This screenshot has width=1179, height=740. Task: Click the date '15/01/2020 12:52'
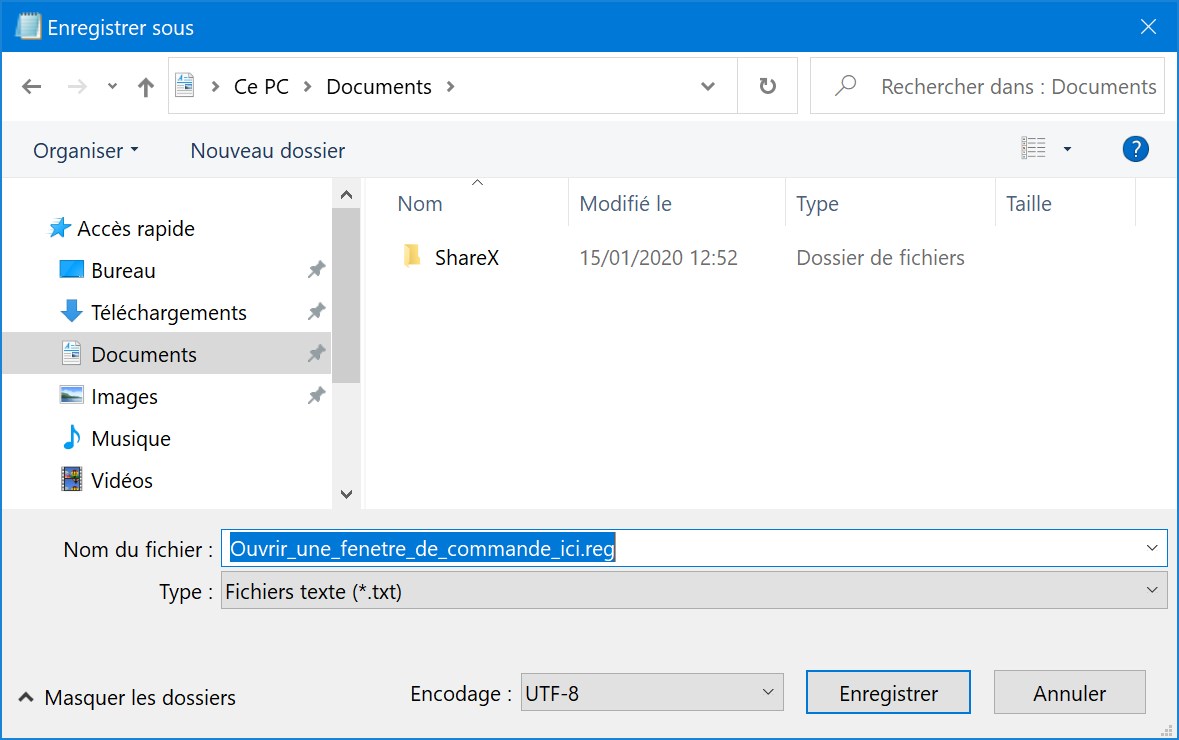pyautogui.click(x=658, y=258)
